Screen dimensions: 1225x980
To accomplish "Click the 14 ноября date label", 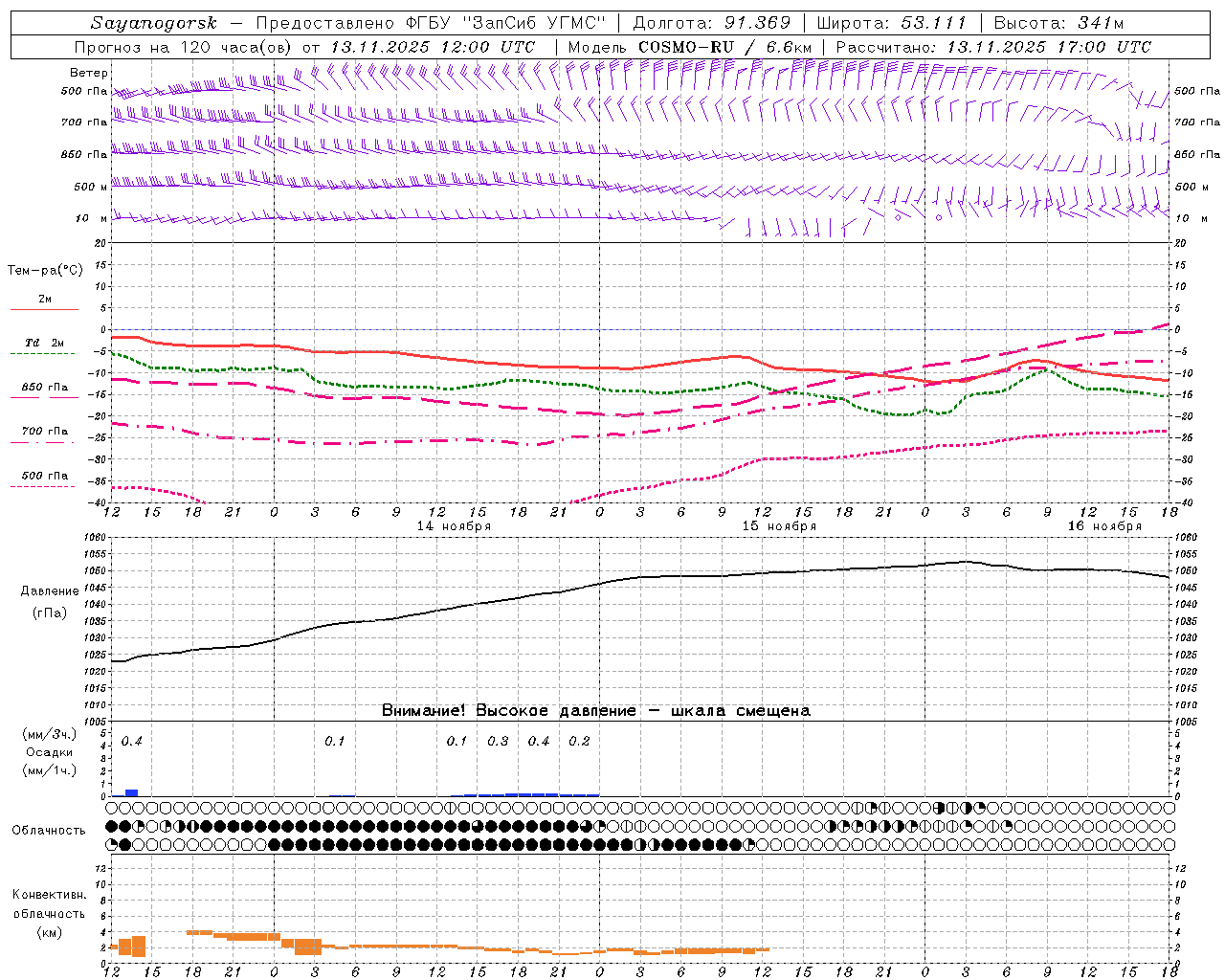I will (454, 526).
